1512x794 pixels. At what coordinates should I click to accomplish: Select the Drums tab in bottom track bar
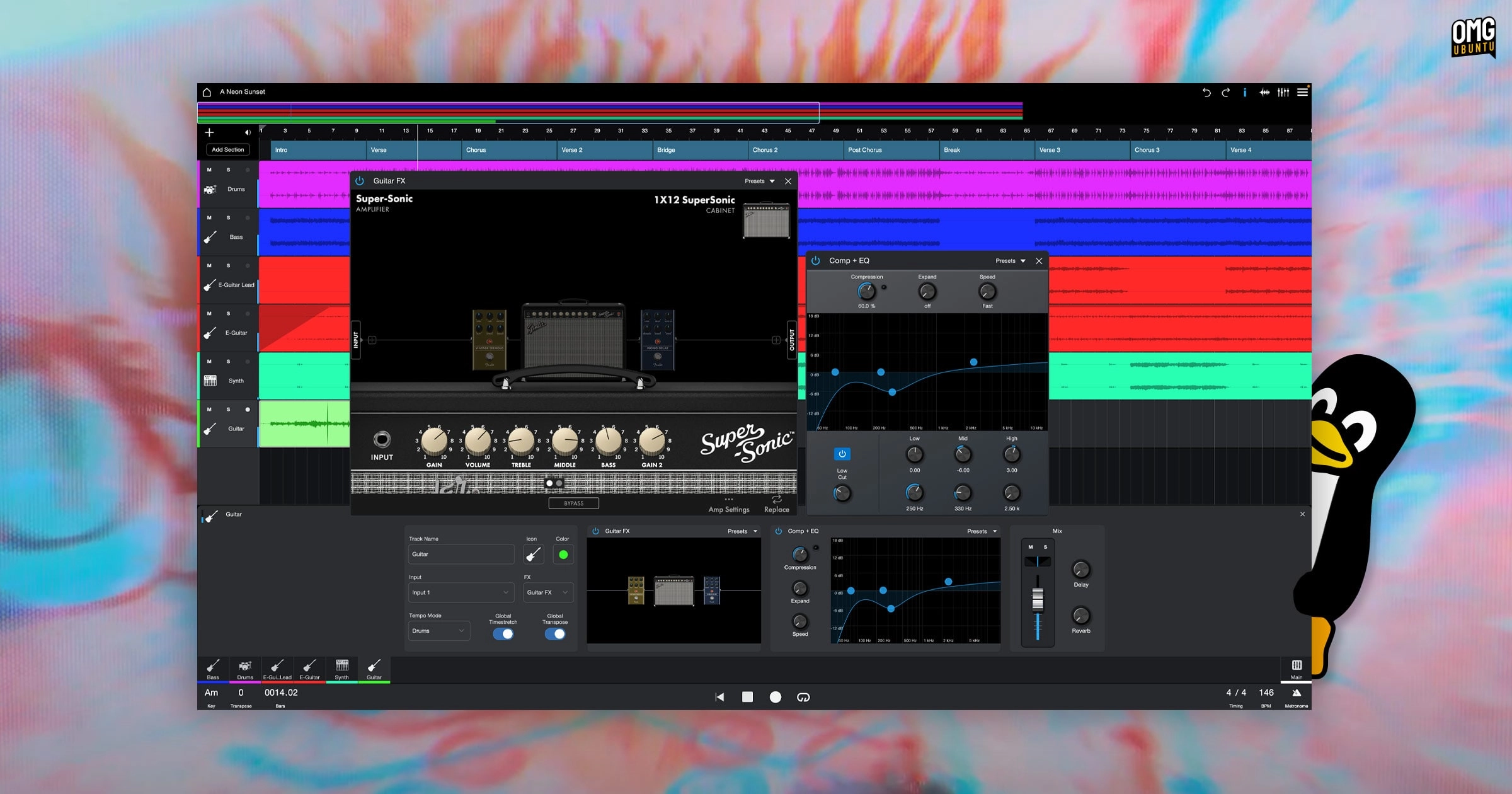[245, 669]
